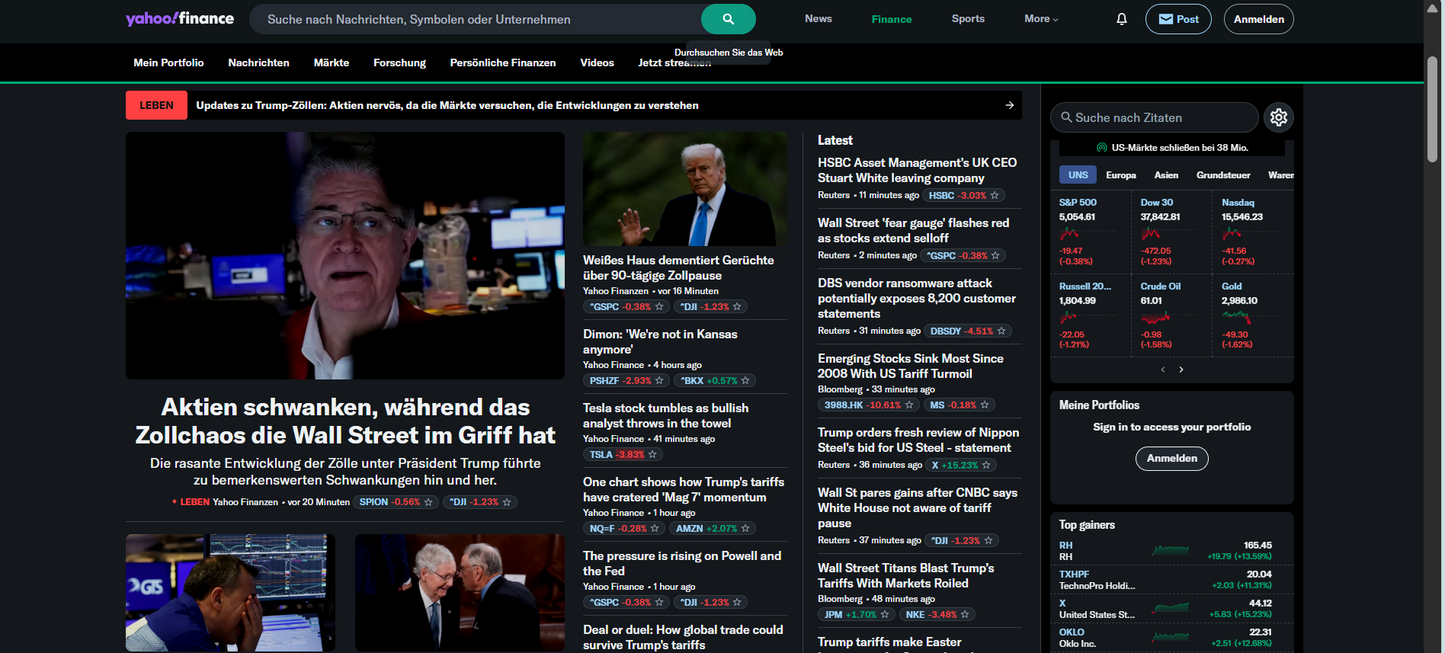Click the arrow on the LEBEN news banner
The image size is (1445, 653).
pyautogui.click(x=1009, y=105)
